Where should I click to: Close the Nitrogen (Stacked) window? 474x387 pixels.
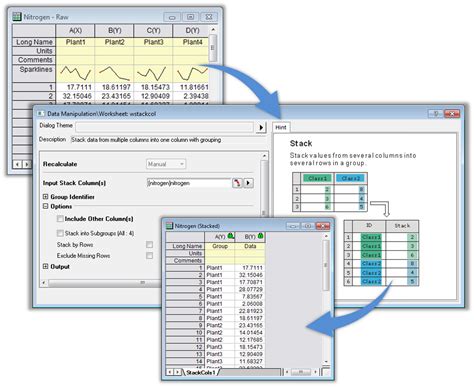point(322,226)
